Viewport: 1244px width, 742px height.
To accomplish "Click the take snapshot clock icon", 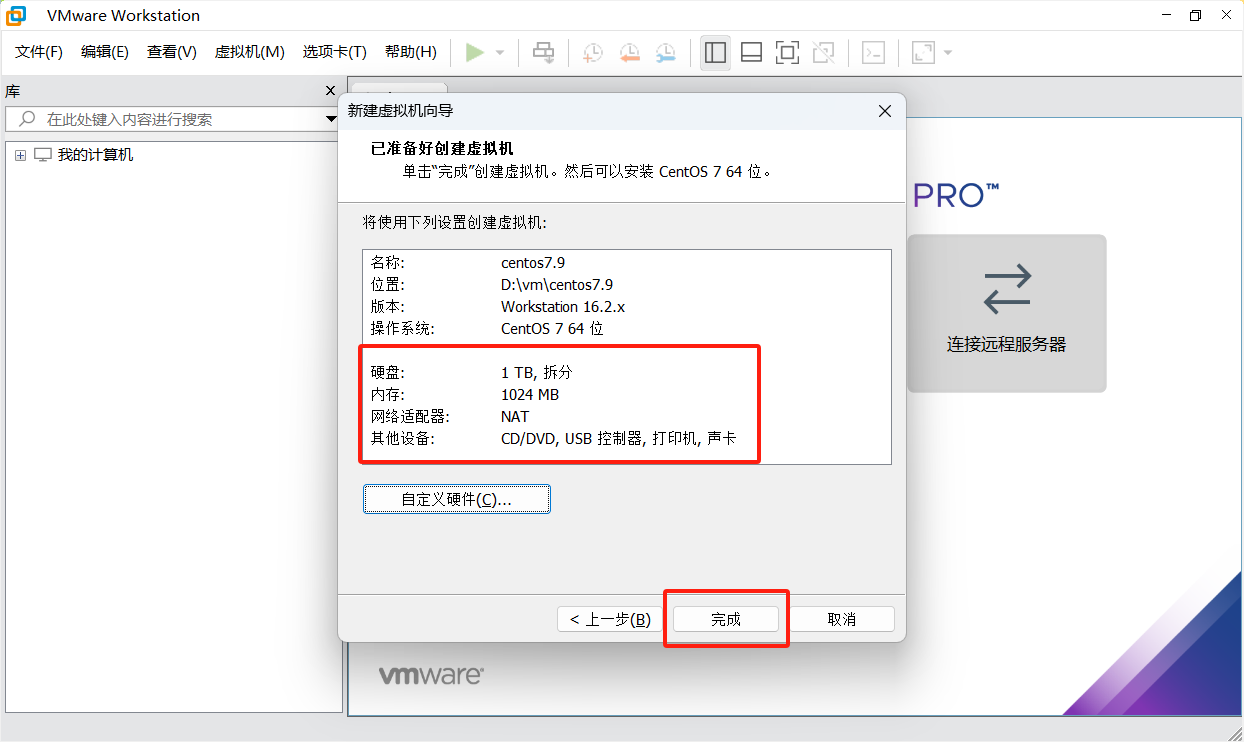I will [593, 52].
